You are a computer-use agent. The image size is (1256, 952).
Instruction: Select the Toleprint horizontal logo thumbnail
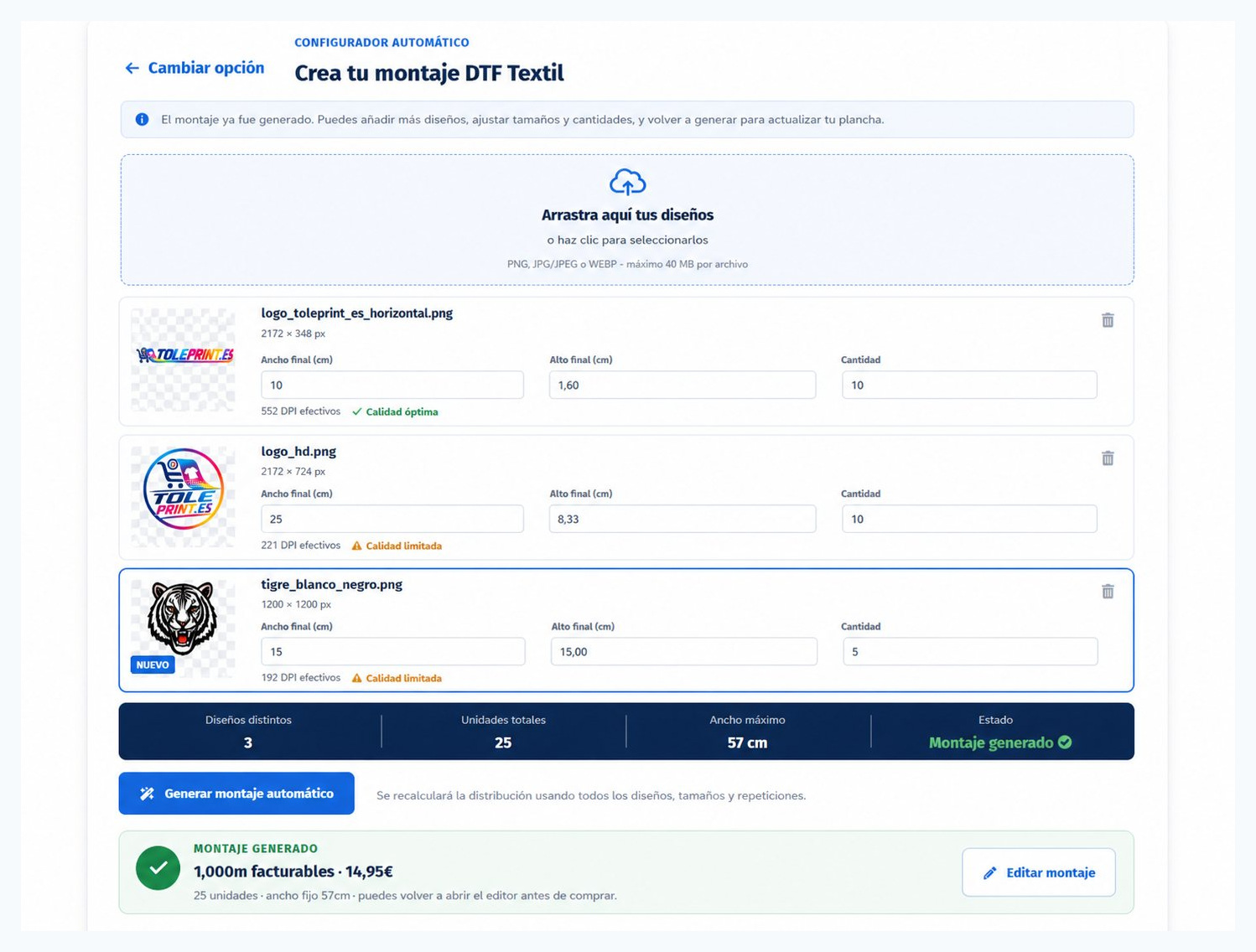tap(184, 360)
